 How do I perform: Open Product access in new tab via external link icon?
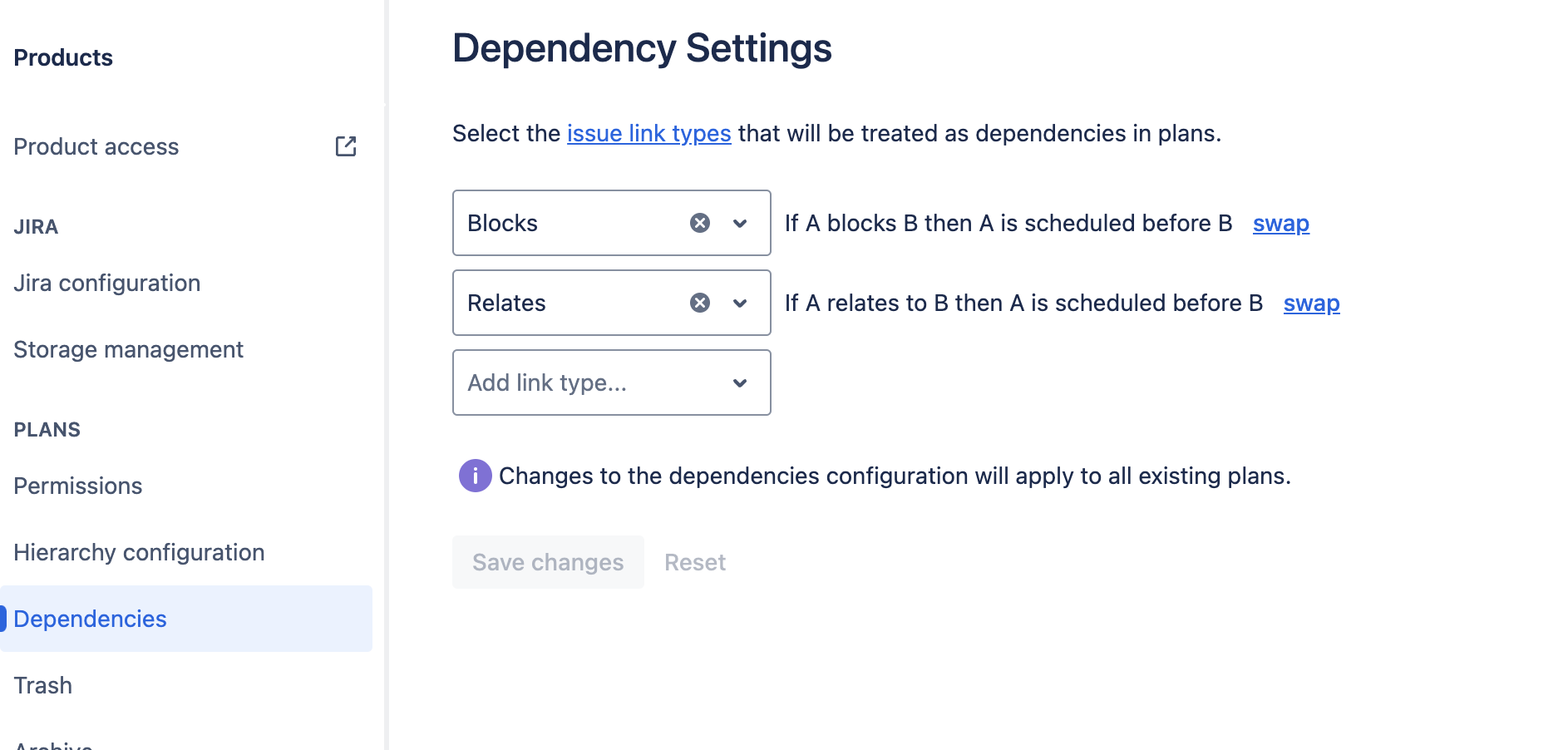pyautogui.click(x=347, y=146)
